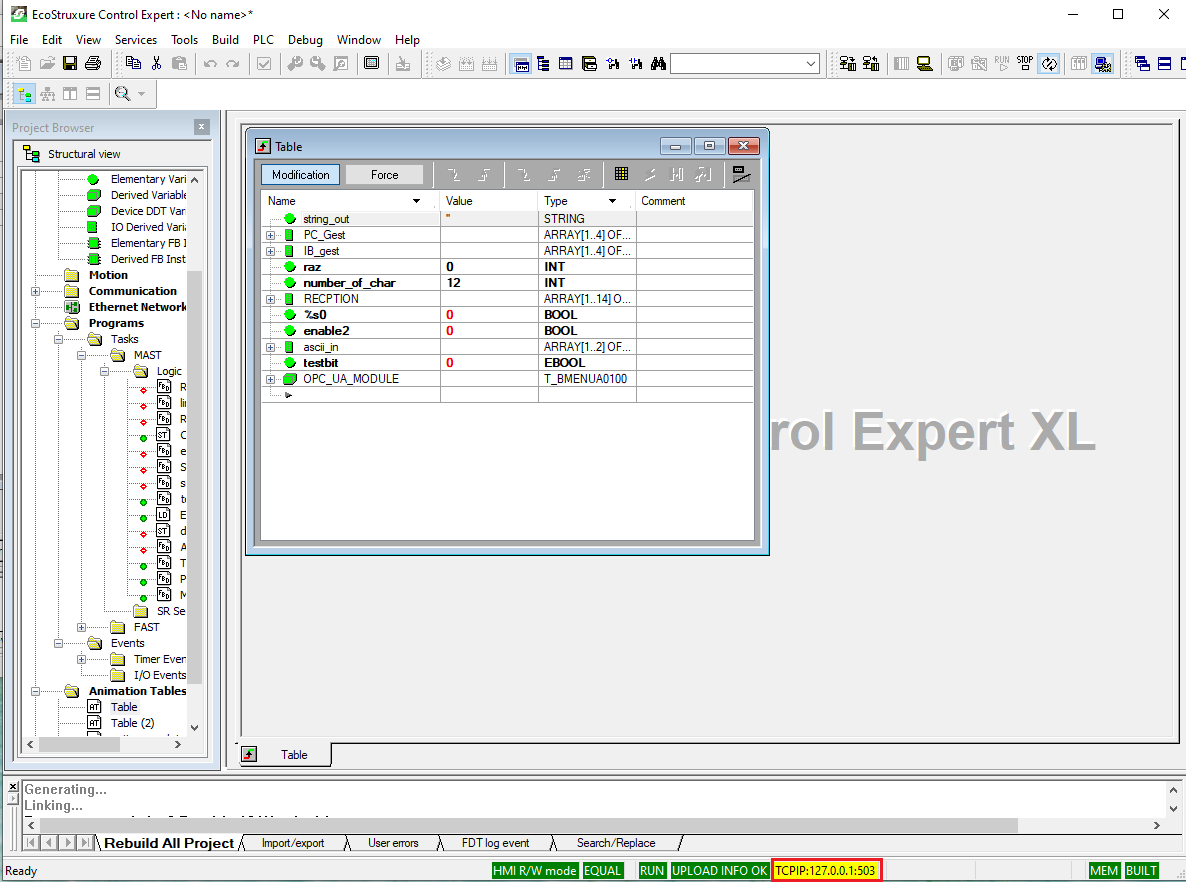Open the Services menu
Image resolution: width=1186 pixels, height=882 pixels.
click(136, 39)
